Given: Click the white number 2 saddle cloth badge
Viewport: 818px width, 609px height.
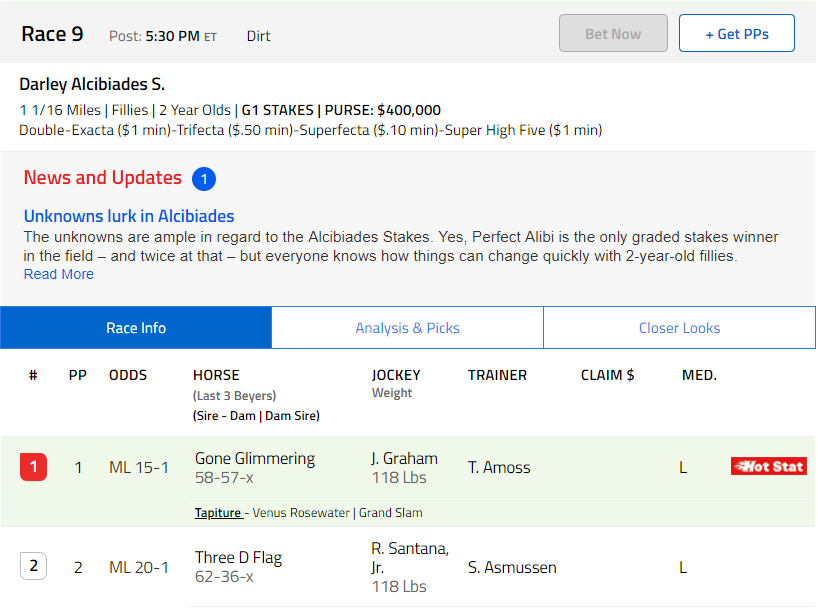Looking at the screenshot, I should [33, 567].
